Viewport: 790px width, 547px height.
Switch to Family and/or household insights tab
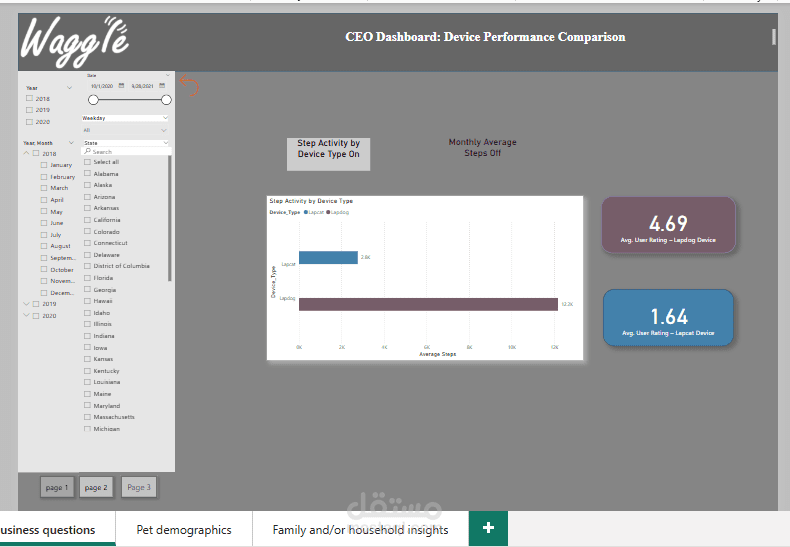pos(360,529)
